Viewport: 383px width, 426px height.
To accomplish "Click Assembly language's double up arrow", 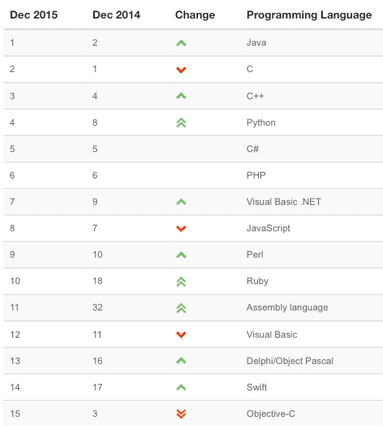I will (x=181, y=308).
